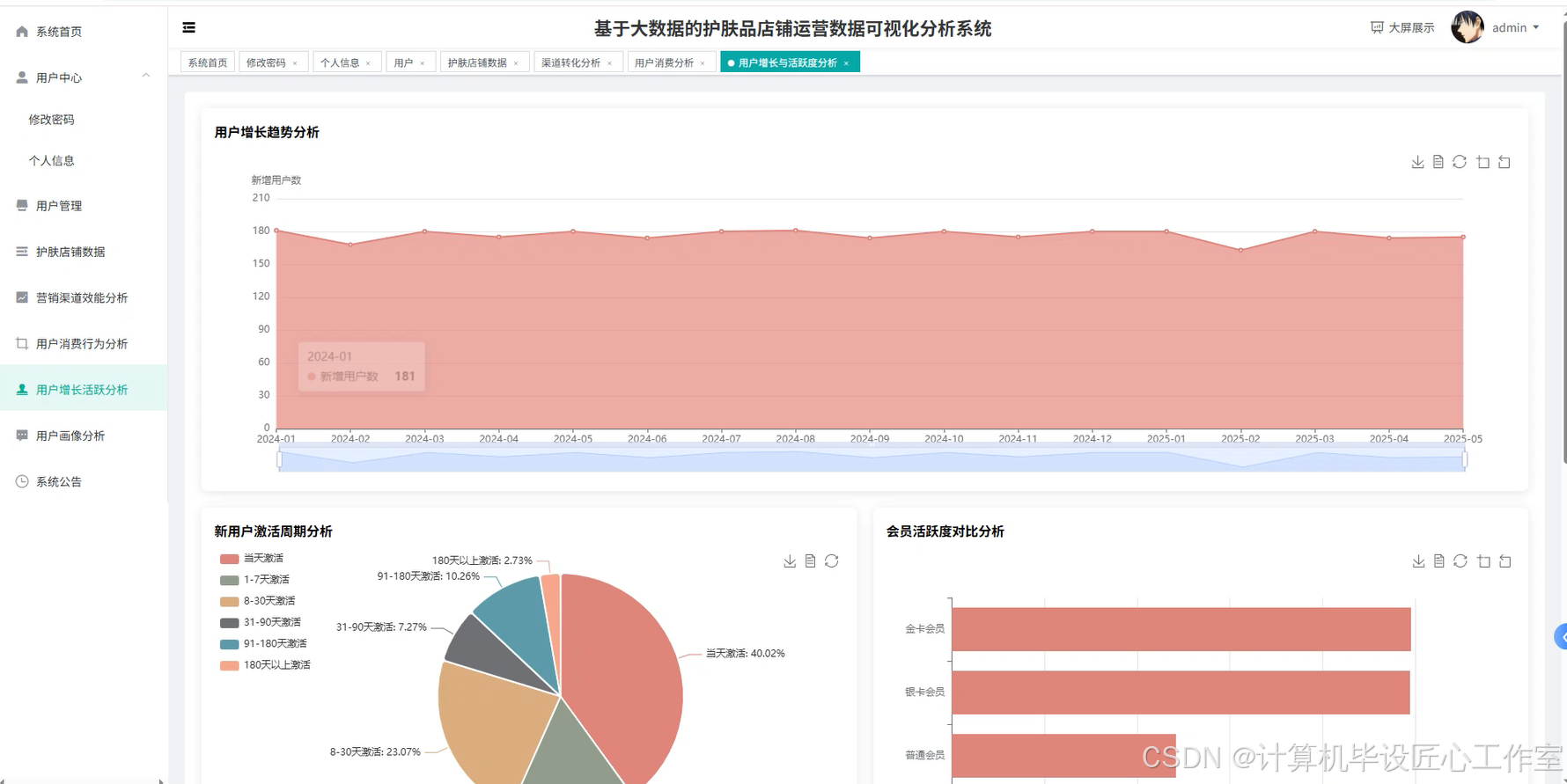
Task: Click left handle of the data zoom slider
Action: 280,459
